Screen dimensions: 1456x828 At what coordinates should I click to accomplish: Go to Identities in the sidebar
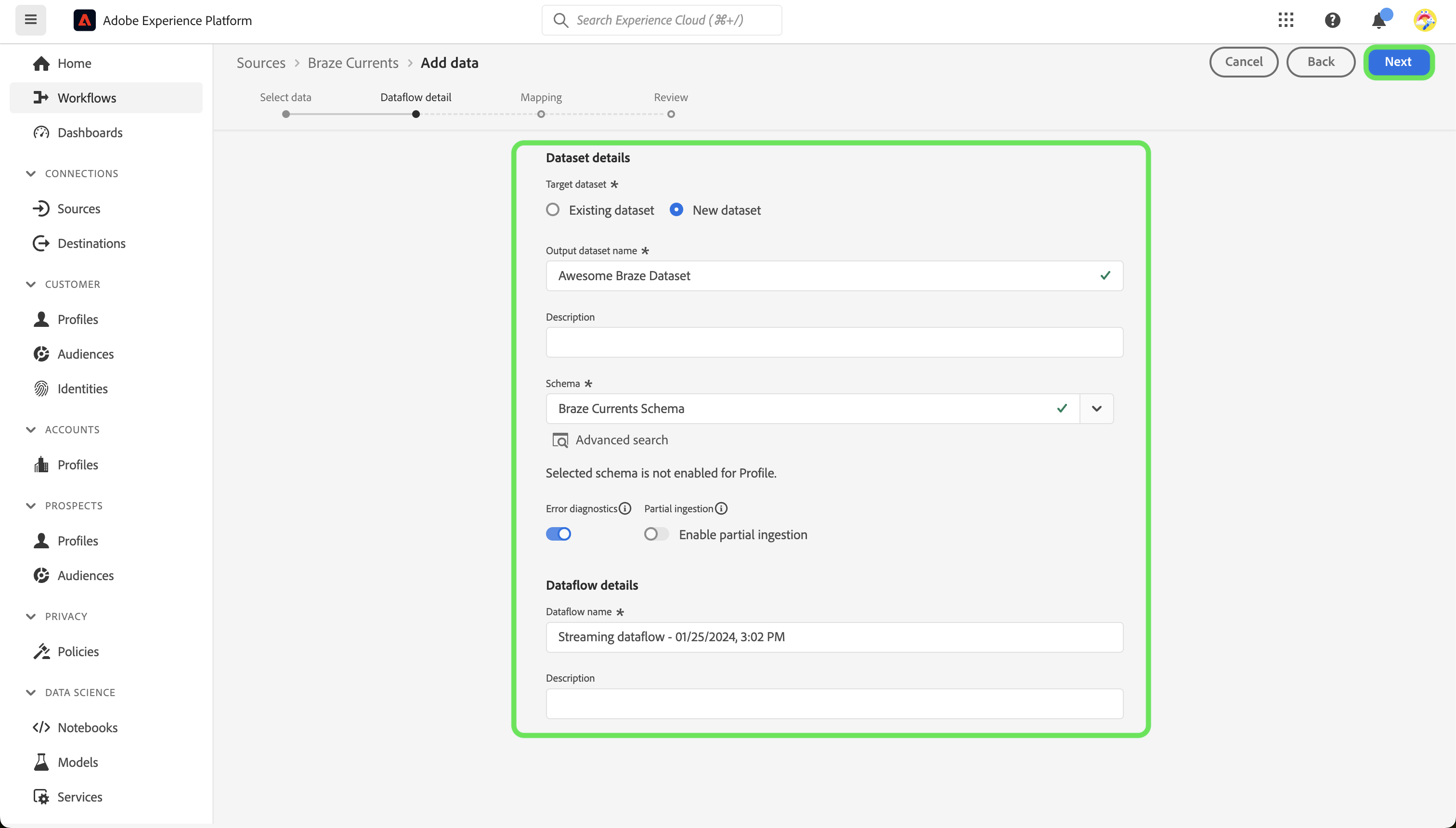point(82,388)
